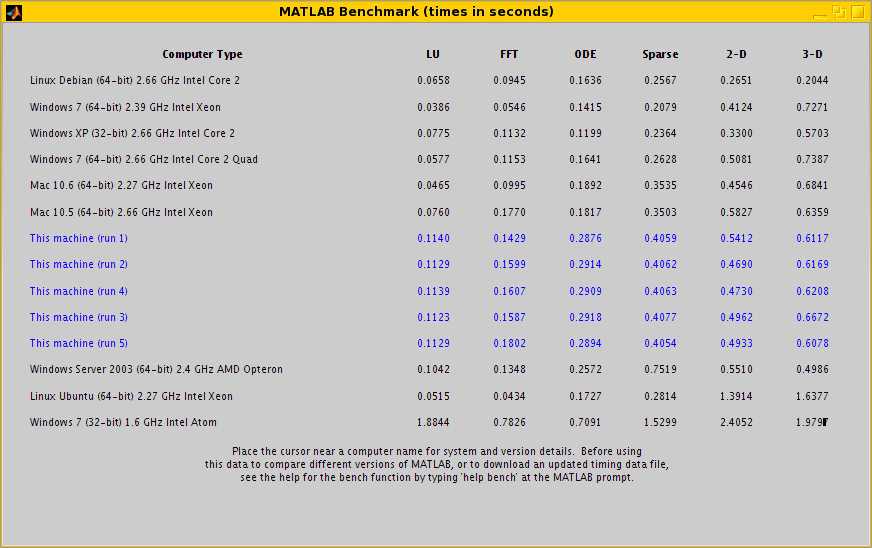The width and height of the screenshot is (872, 548).
Task: Click the LU column header
Action: point(433,54)
